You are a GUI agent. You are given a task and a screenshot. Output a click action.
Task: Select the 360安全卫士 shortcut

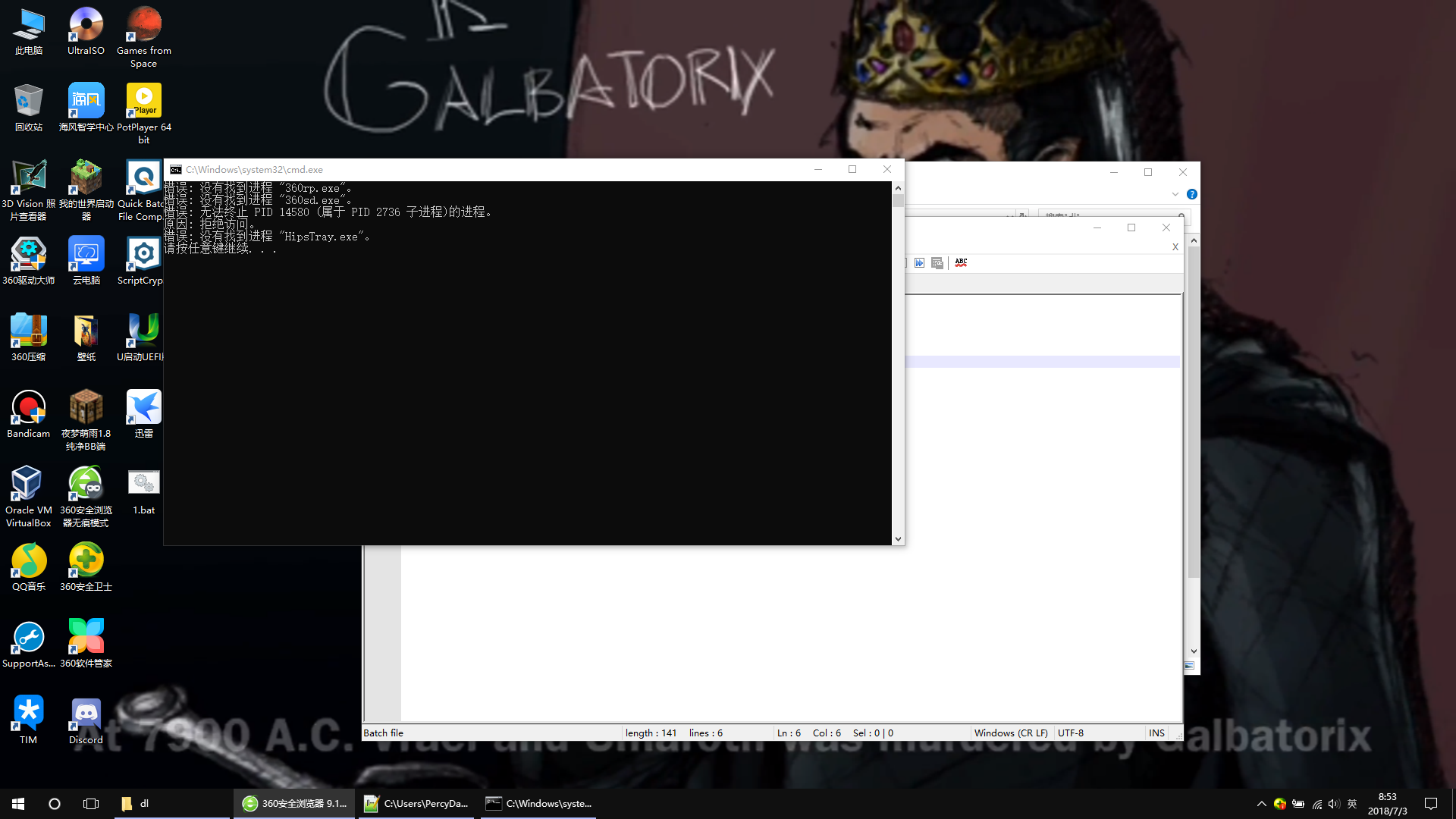pyautogui.click(x=86, y=567)
